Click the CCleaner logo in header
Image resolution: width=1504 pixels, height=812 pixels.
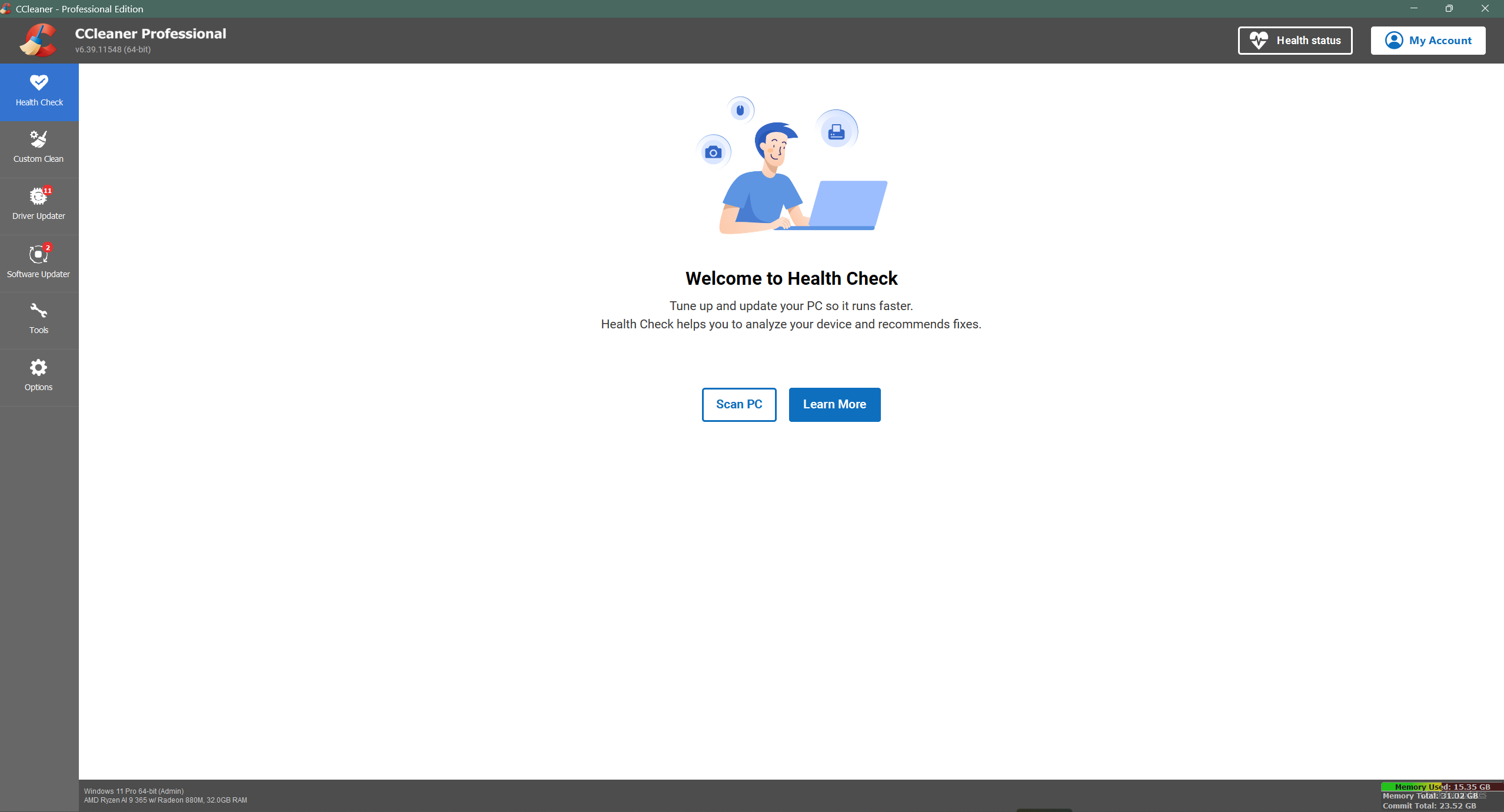tap(38, 40)
